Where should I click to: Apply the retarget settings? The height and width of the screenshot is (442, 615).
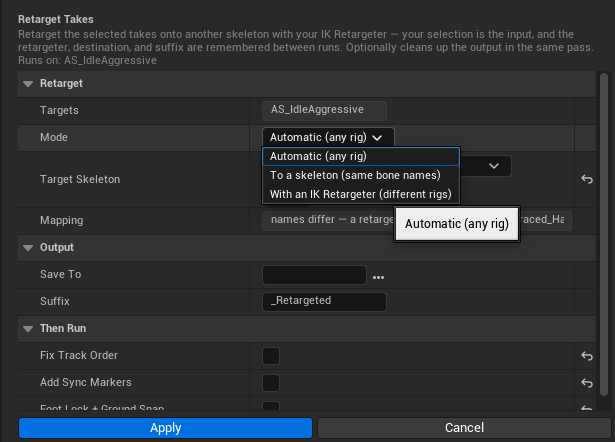coord(166,427)
